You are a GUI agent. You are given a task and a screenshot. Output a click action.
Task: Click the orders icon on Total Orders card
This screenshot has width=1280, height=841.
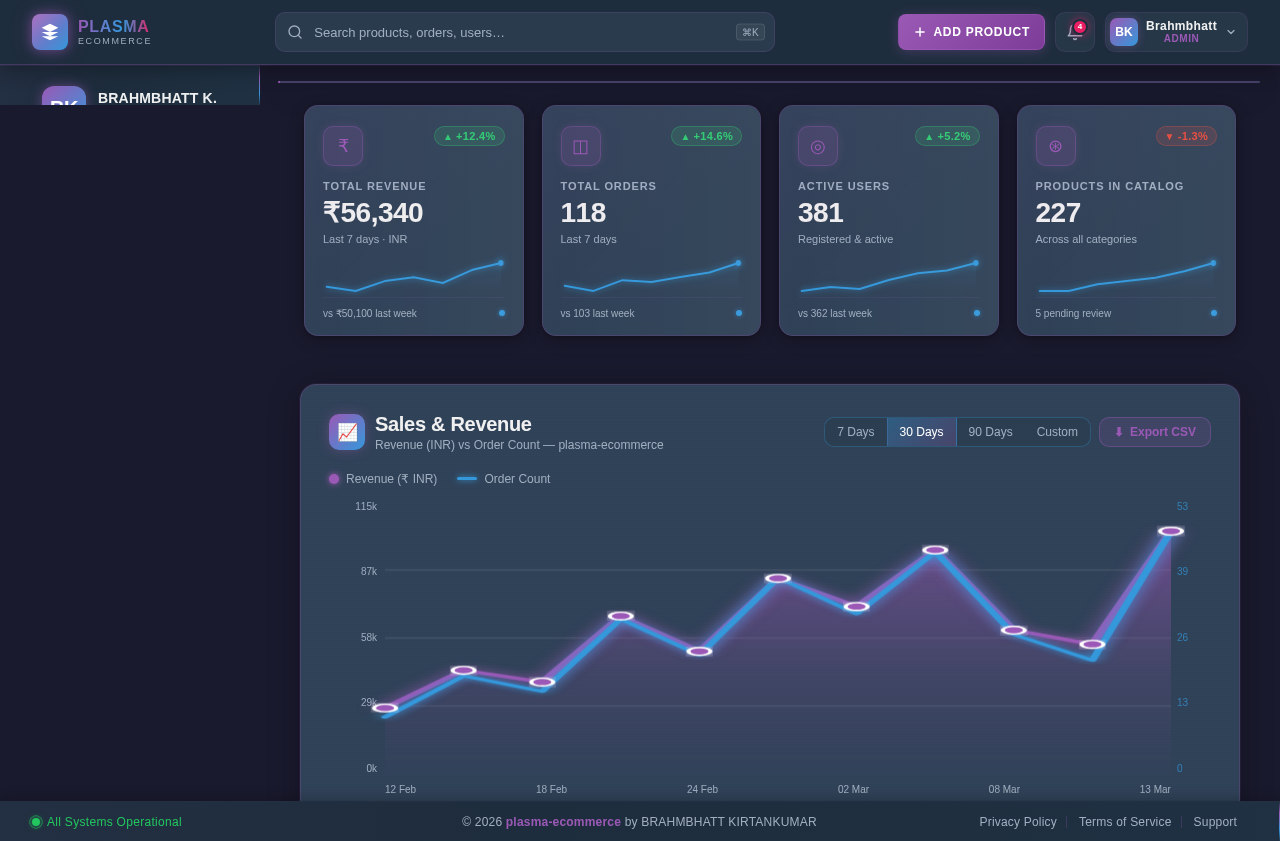(580, 145)
